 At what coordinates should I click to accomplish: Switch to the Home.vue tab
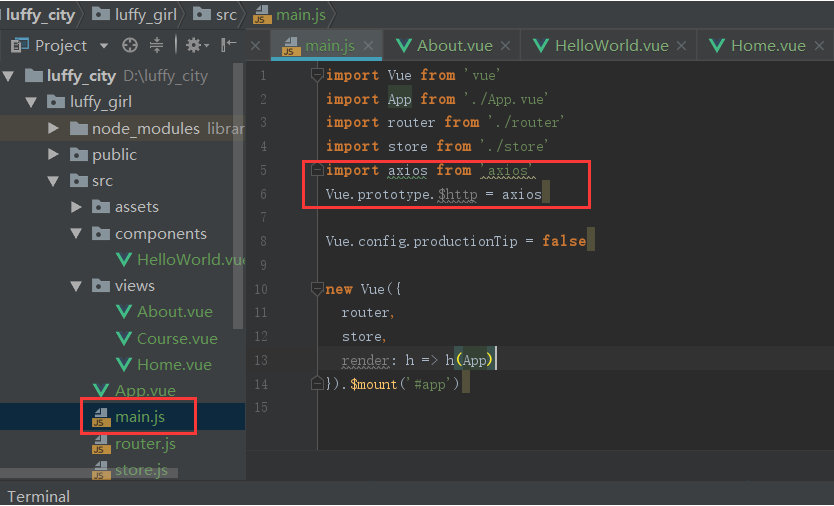tap(767, 45)
